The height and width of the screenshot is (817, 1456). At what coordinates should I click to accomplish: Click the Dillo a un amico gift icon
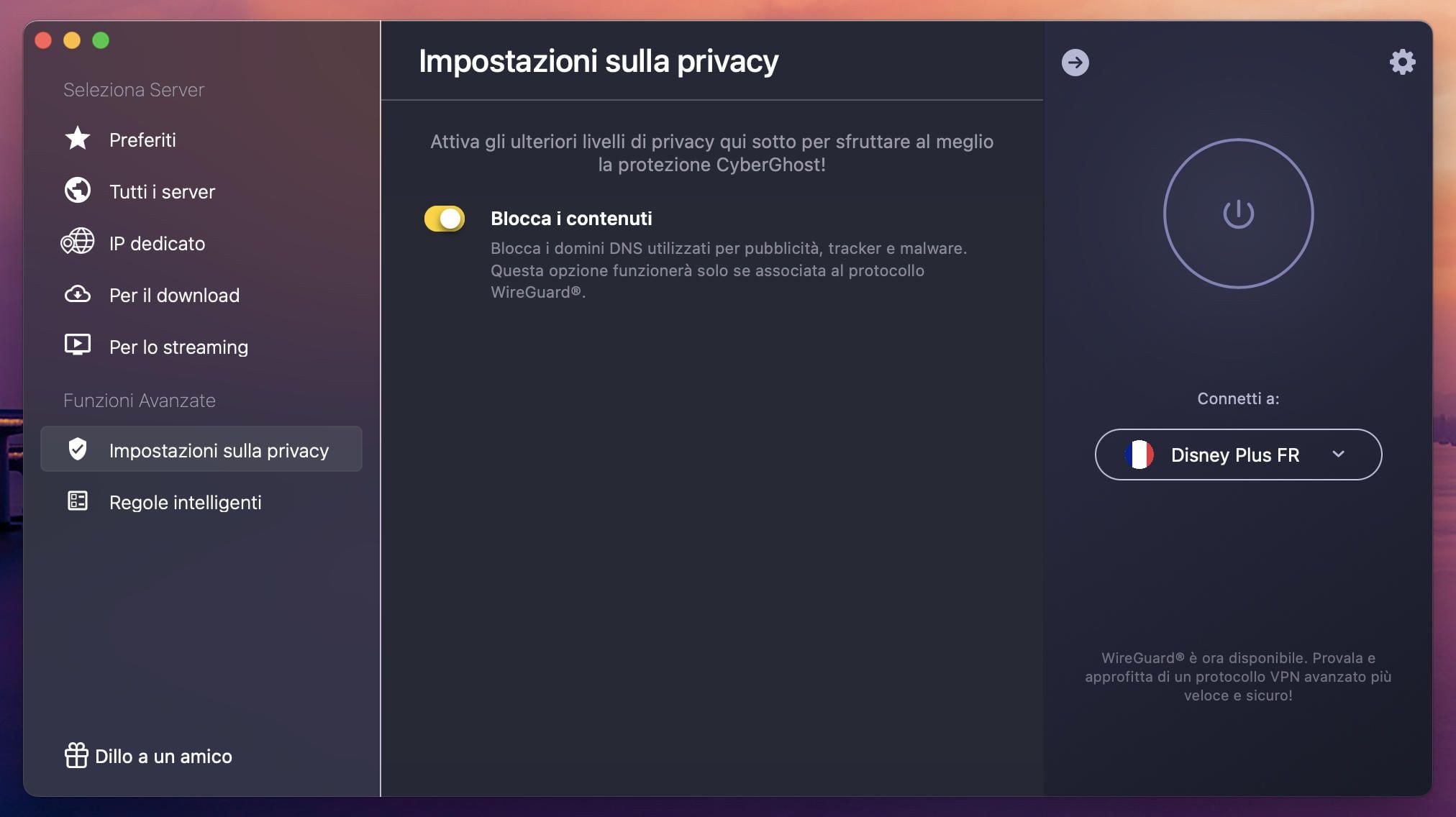click(x=76, y=755)
